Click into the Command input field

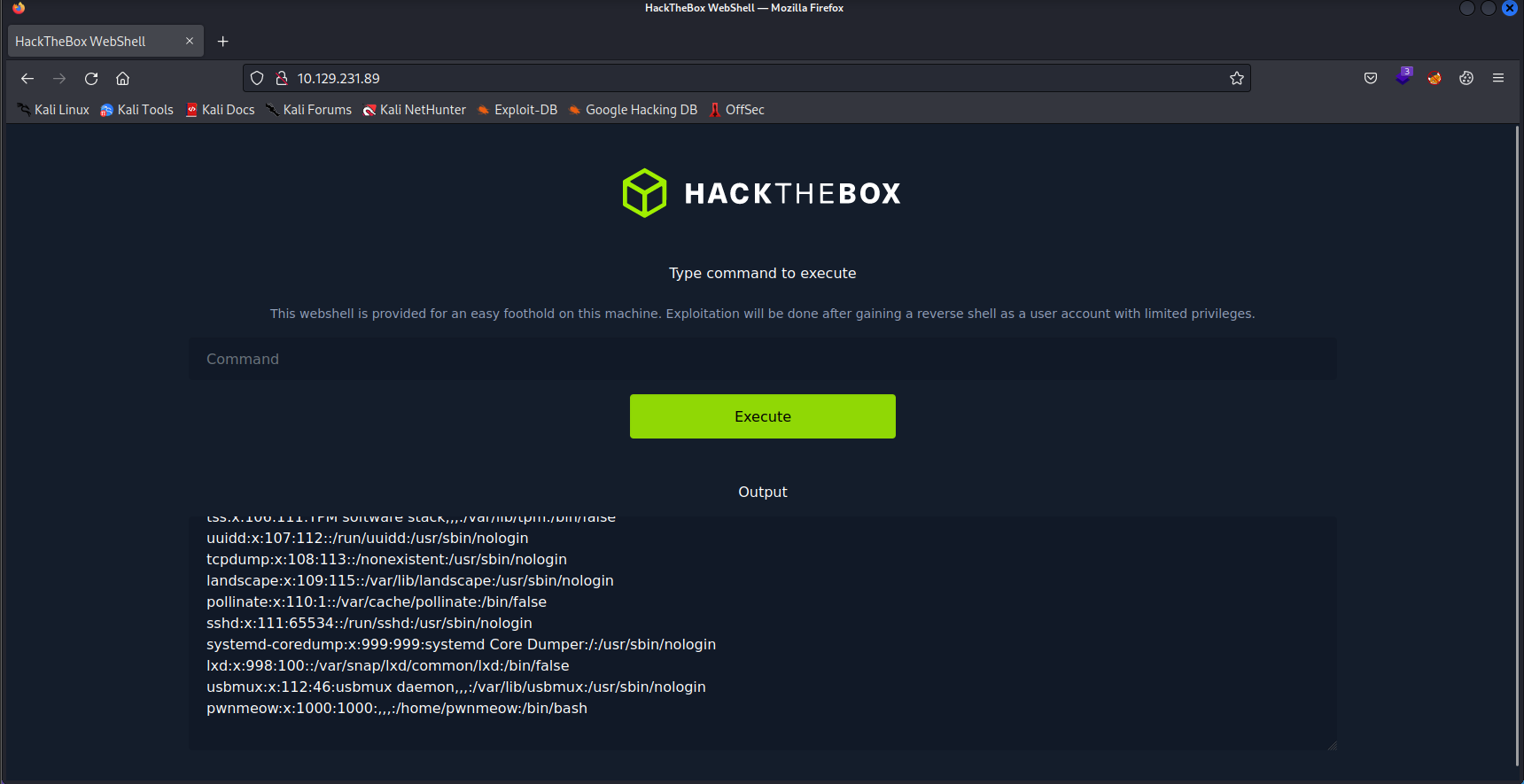click(x=762, y=359)
